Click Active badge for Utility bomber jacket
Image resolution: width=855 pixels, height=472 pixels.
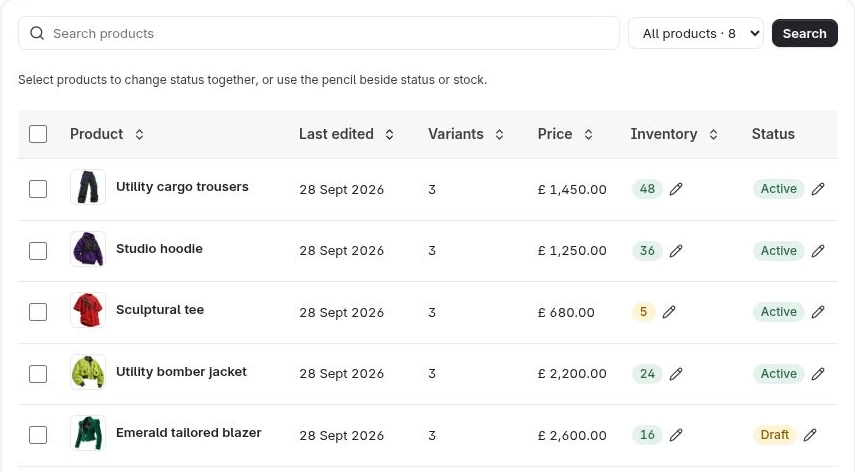pyautogui.click(x=779, y=374)
